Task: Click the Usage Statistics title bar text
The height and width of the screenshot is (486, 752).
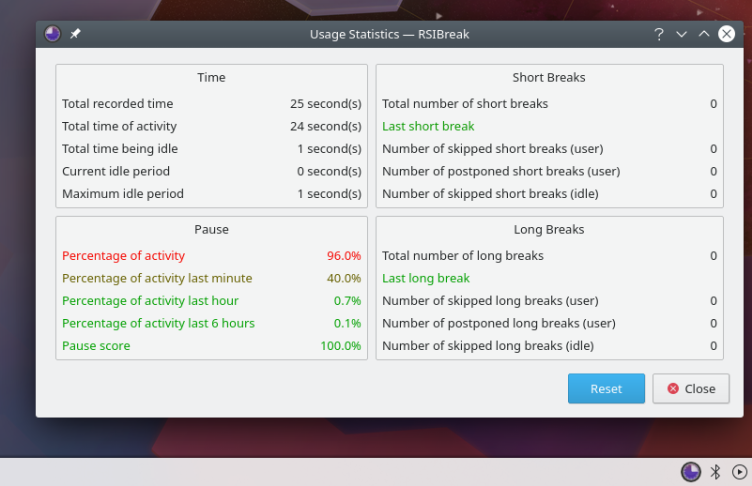Action: click(389, 34)
